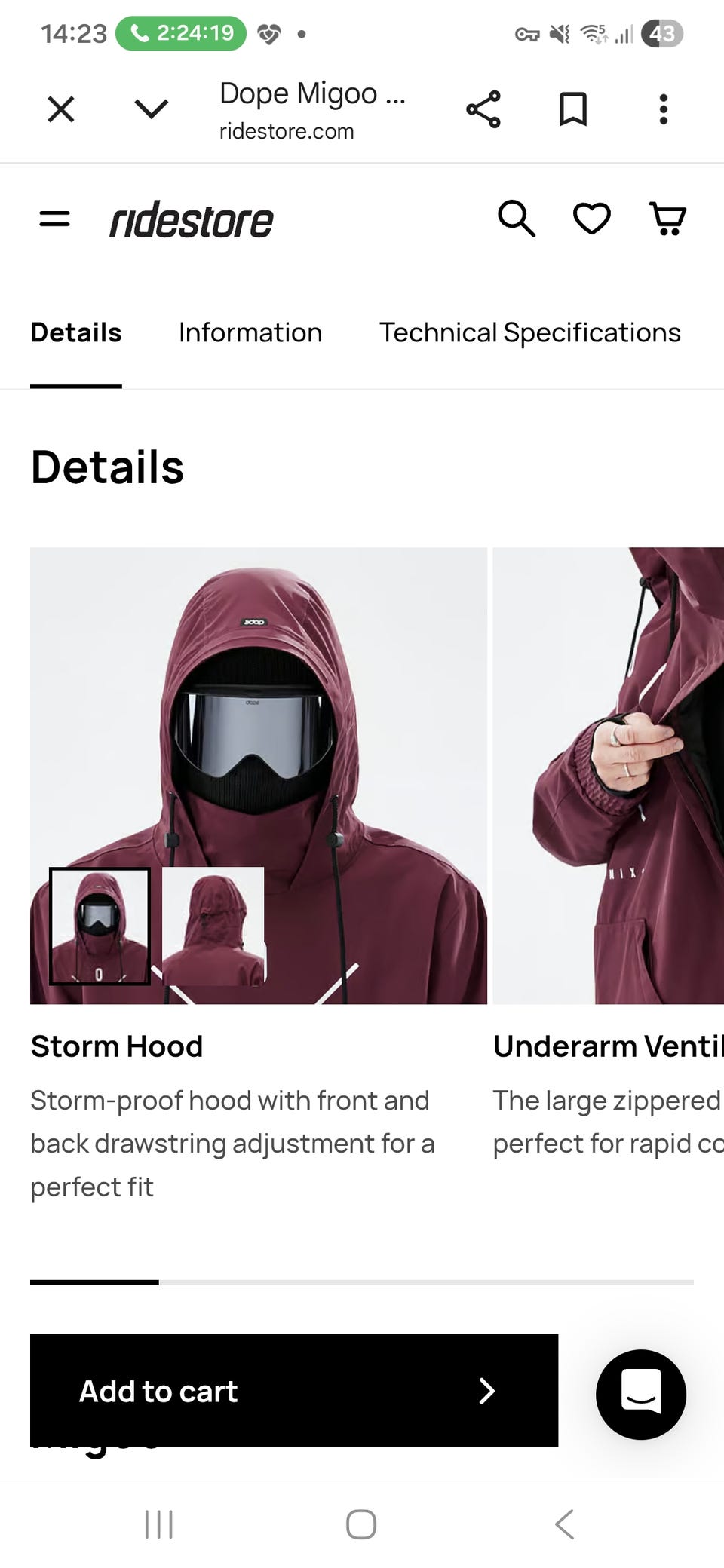Screen dimensions: 724x1568
Task: Tap the Android back navigation button
Action: pos(565,1524)
